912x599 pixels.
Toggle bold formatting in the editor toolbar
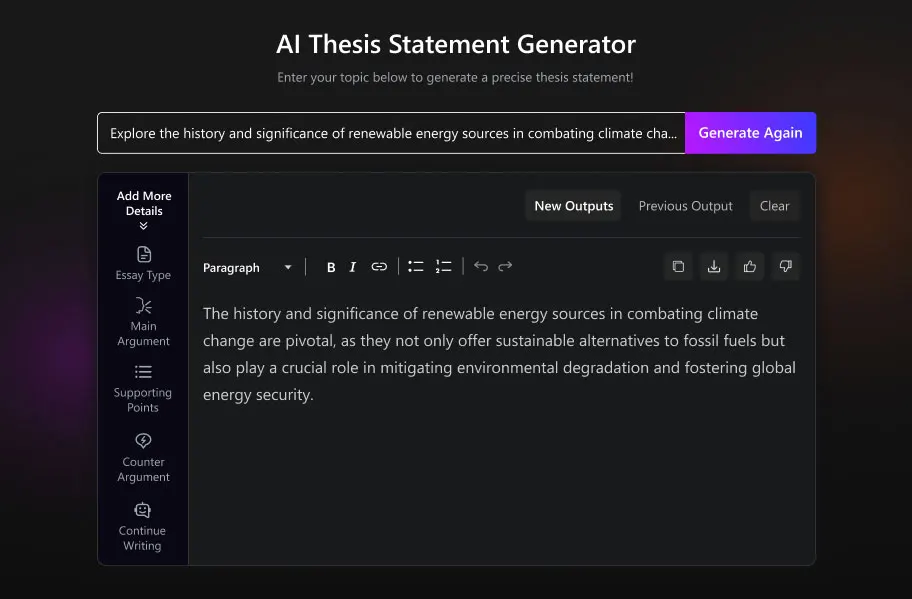pyautogui.click(x=330, y=267)
